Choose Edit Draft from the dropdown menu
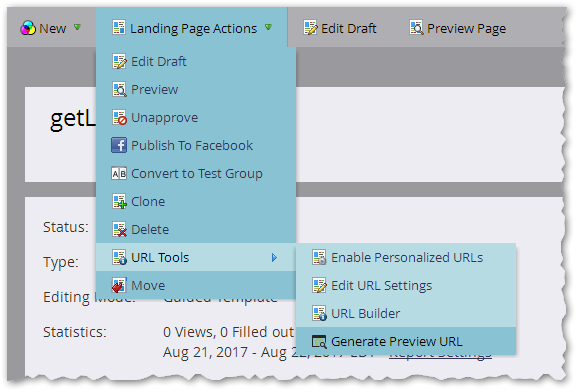This screenshot has width=578, height=392. coord(196,62)
